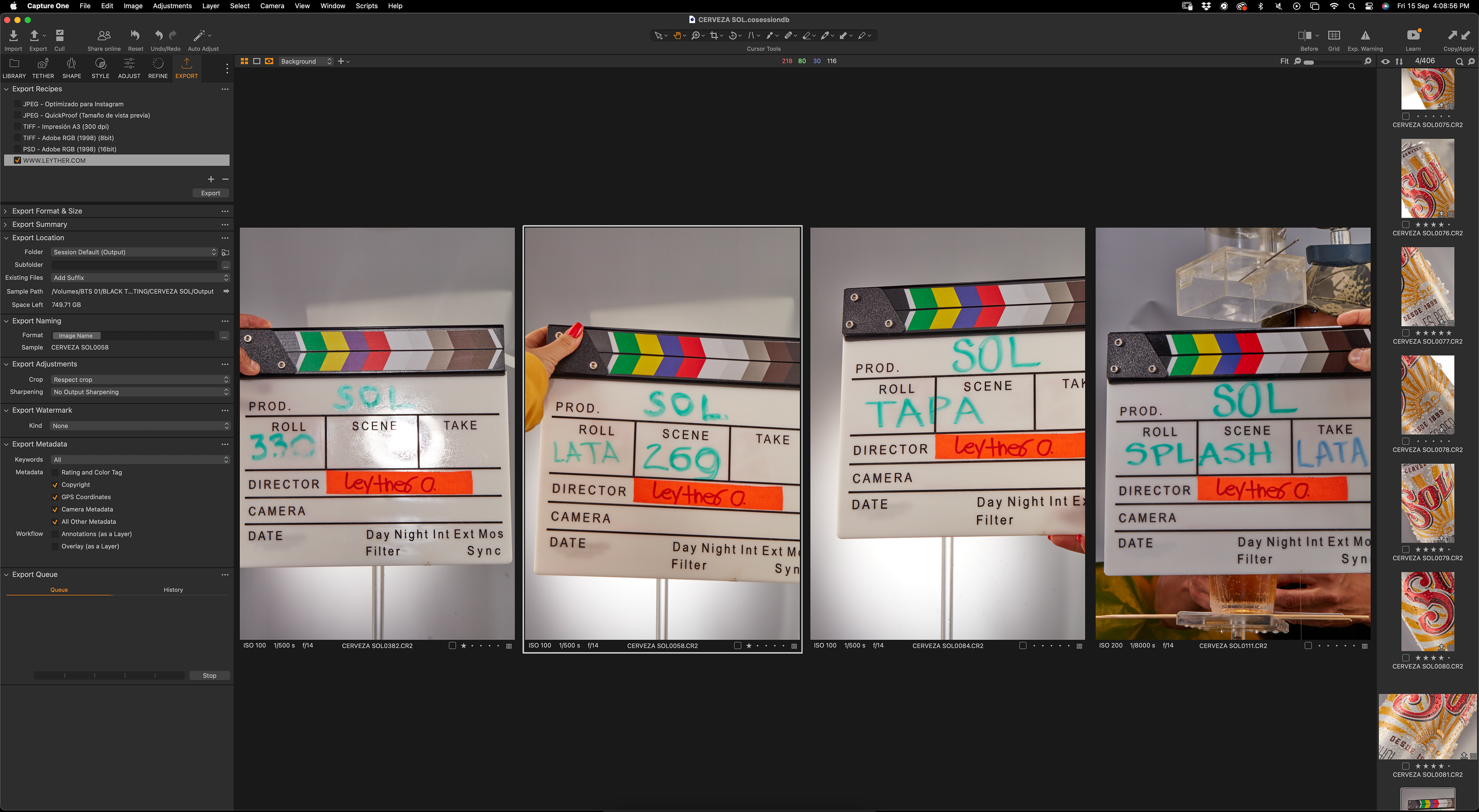Select the Erase Mask tool

pos(807,35)
